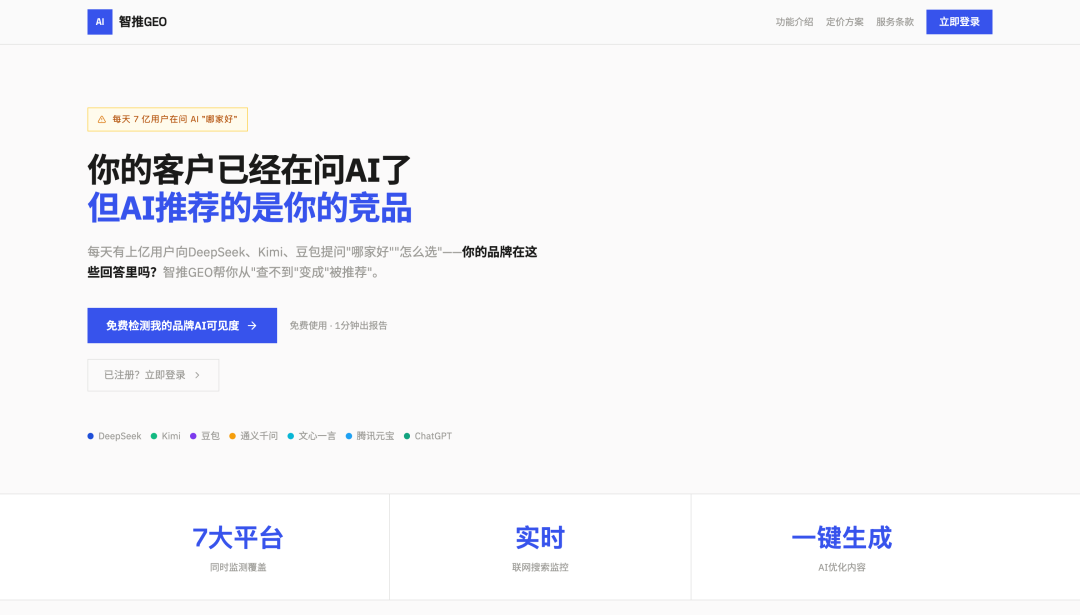Click the 豆包 platform label
1080x615 pixels.
pos(210,436)
